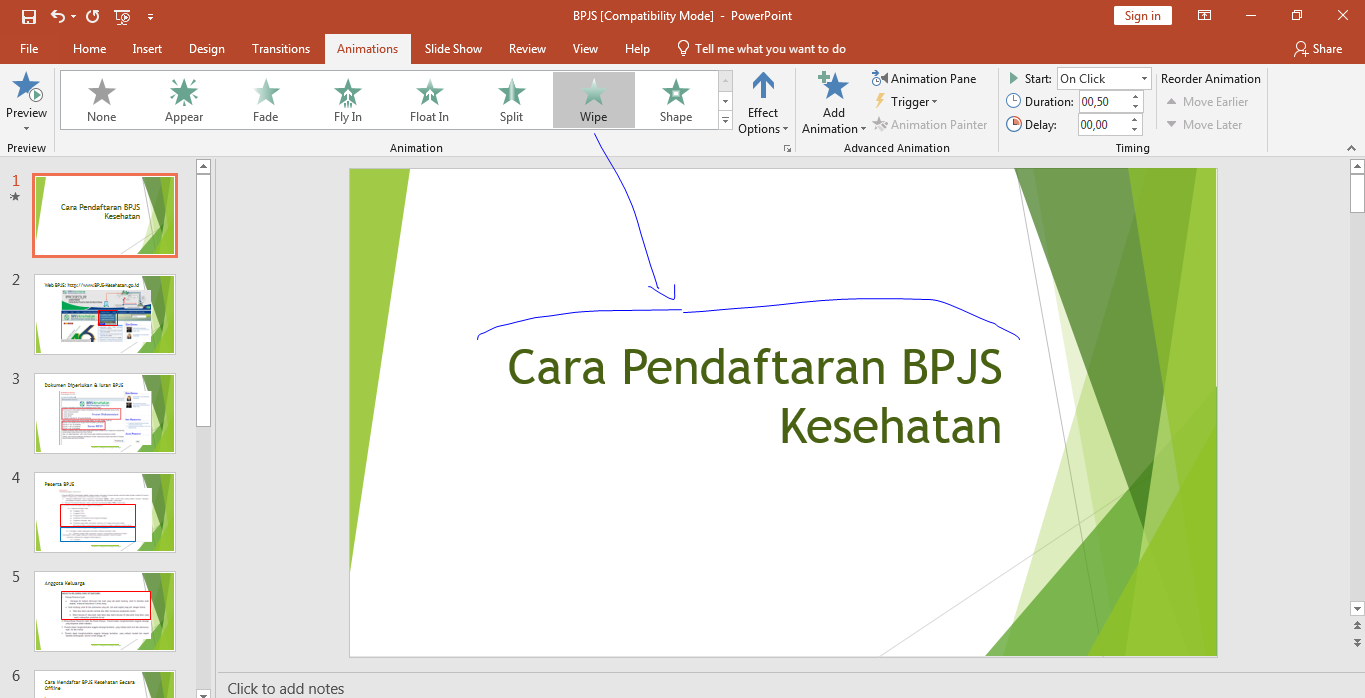Click the Undo arrow icon

click(58, 16)
